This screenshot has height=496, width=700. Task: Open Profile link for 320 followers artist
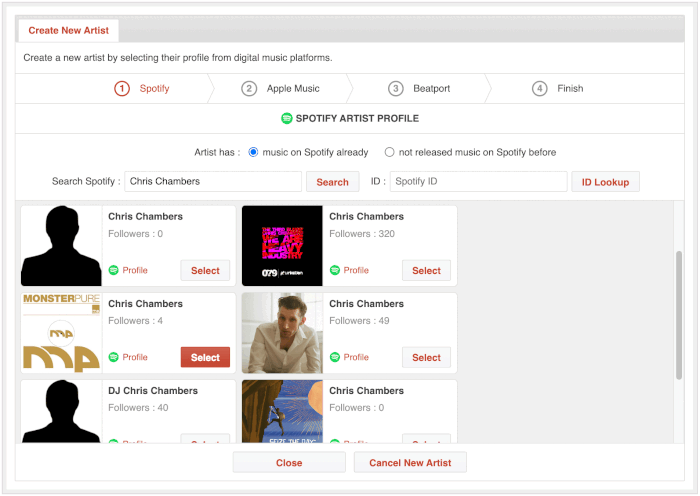point(356,270)
